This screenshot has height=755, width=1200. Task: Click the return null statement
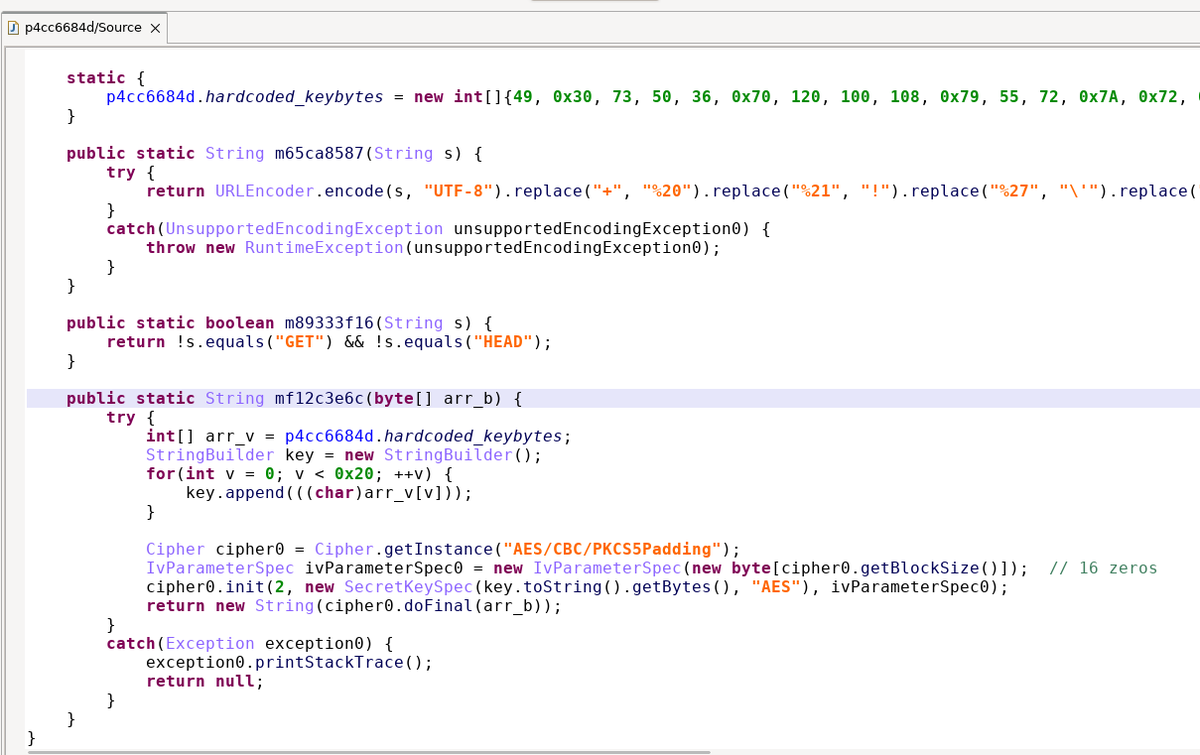click(205, 681)
